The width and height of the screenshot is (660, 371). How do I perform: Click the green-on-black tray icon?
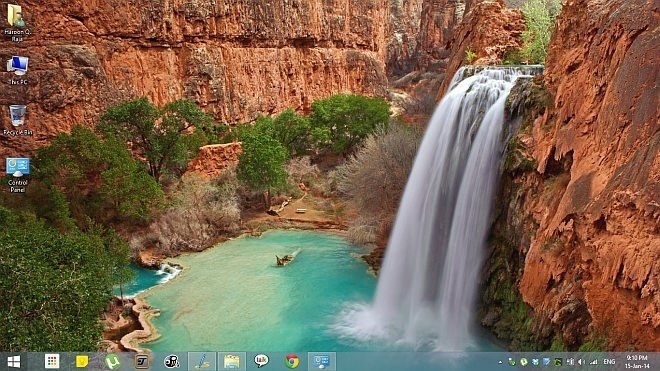[x=558, y=362]
